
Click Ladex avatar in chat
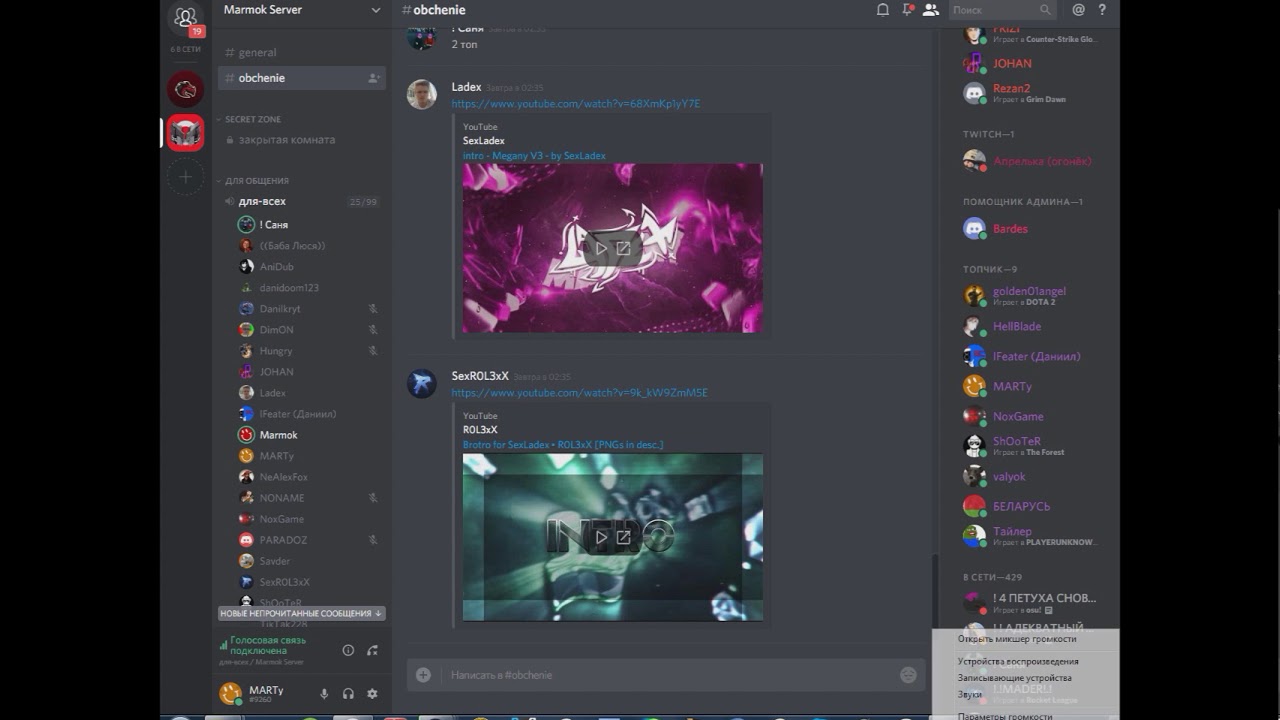[x=421, y=94]
